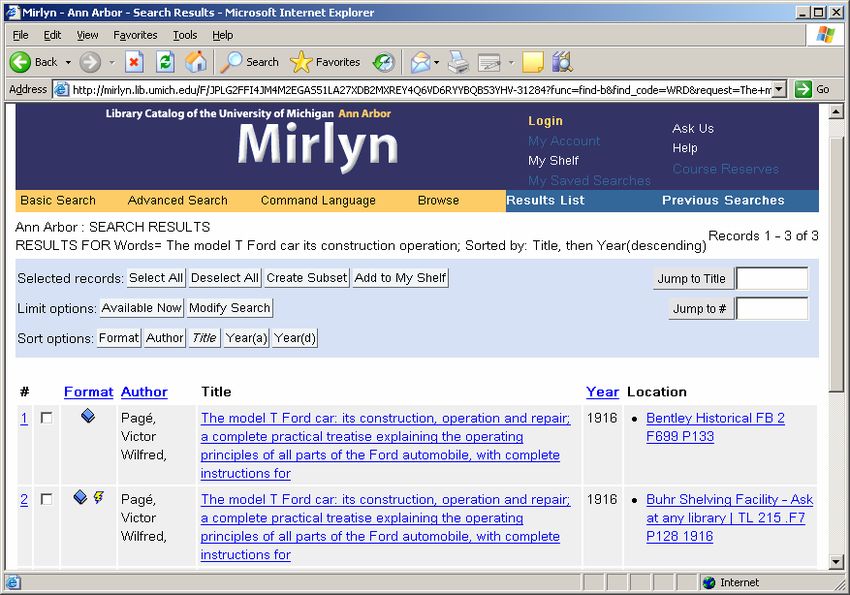850x595 pixels.
Task: Open the My Shelf link
Action: [x=553, y=160]
